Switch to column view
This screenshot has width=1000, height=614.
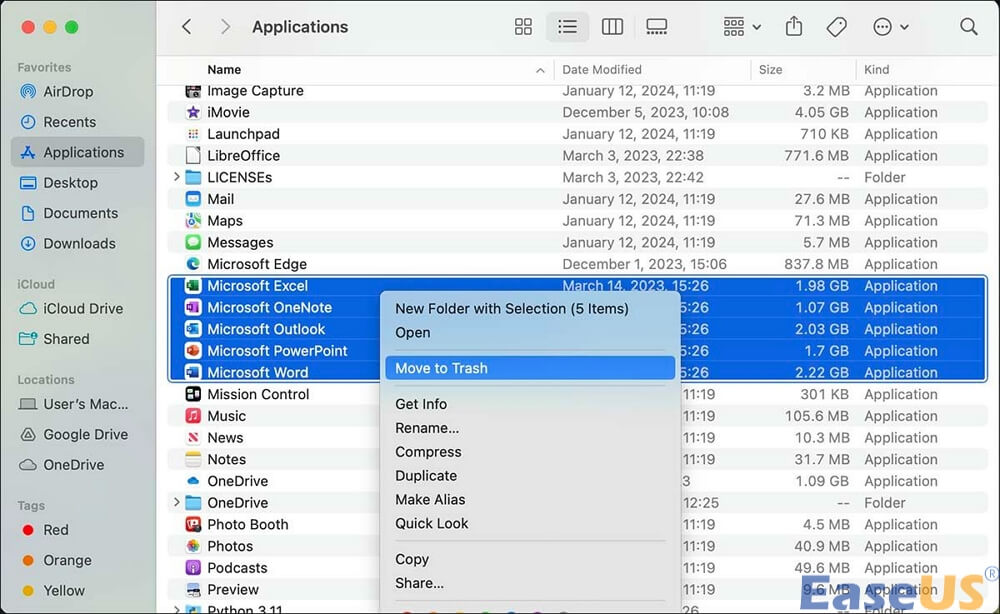(x=612, y=27)
